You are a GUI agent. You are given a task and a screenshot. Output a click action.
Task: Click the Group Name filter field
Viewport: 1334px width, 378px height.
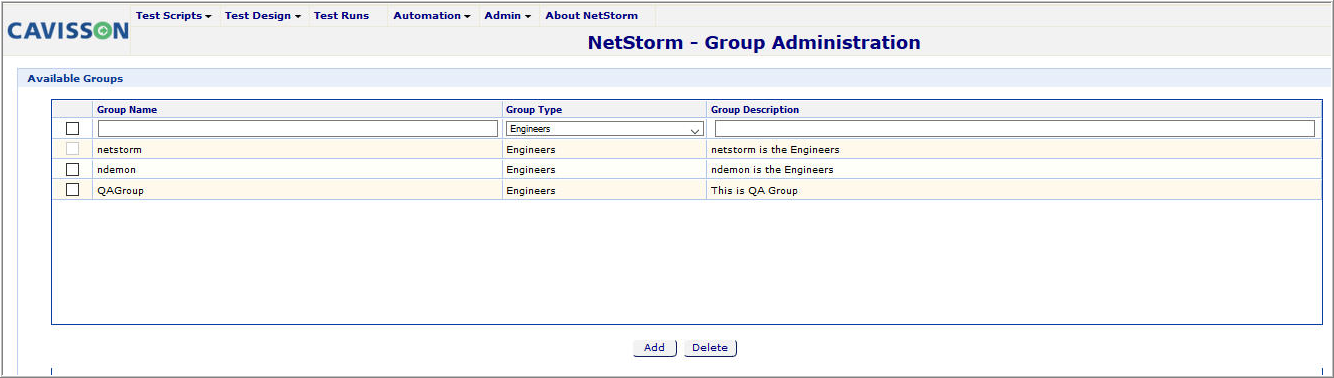297,129
